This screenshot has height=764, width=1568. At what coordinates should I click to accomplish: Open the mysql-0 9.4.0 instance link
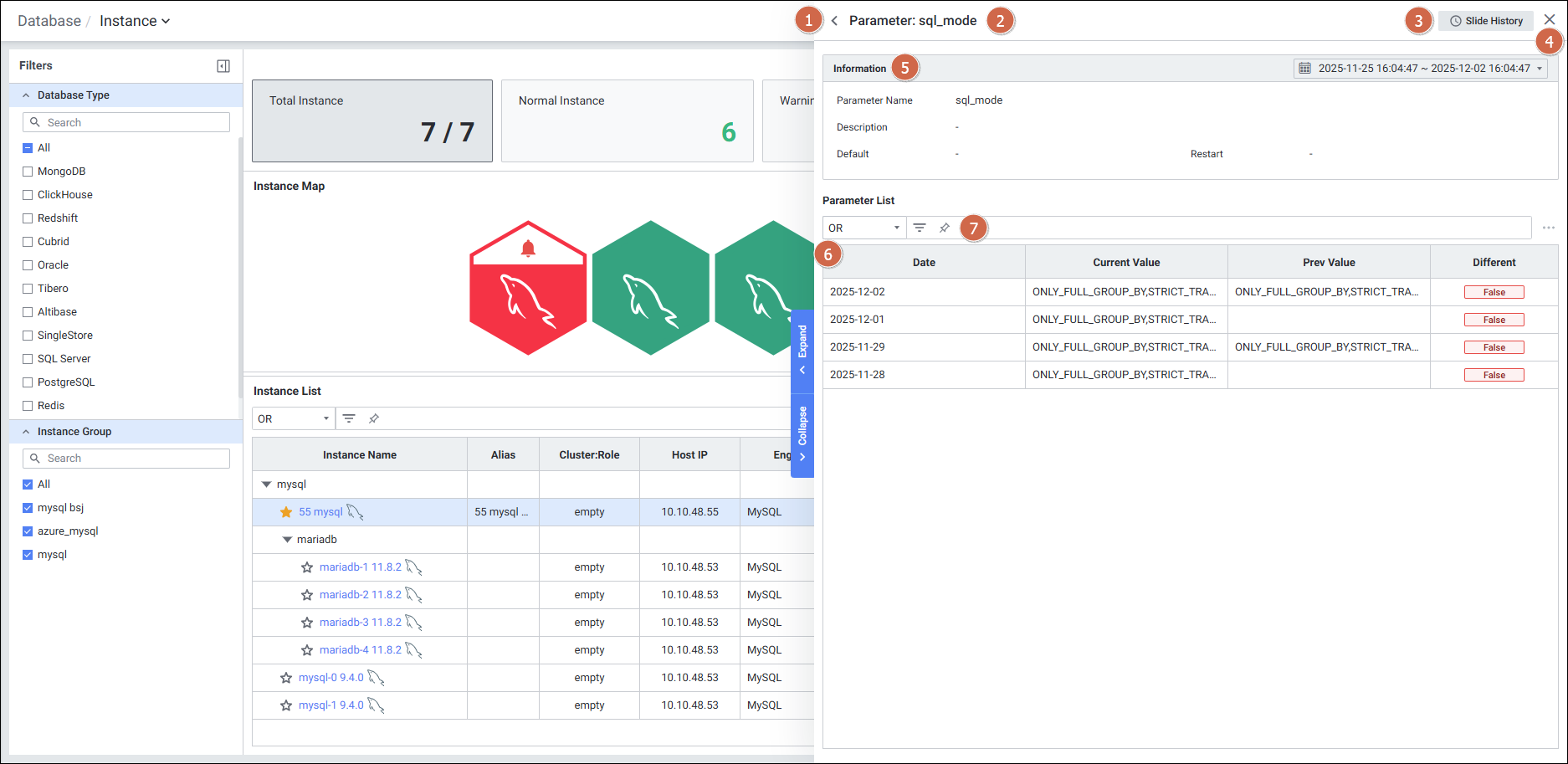[x=331, y=678]
